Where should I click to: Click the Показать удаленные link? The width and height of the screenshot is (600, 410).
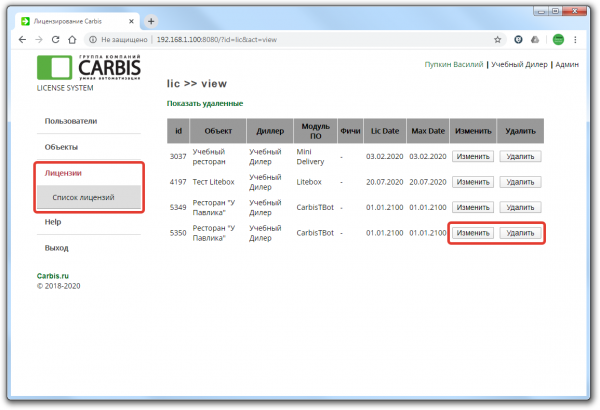coord(204,104)
